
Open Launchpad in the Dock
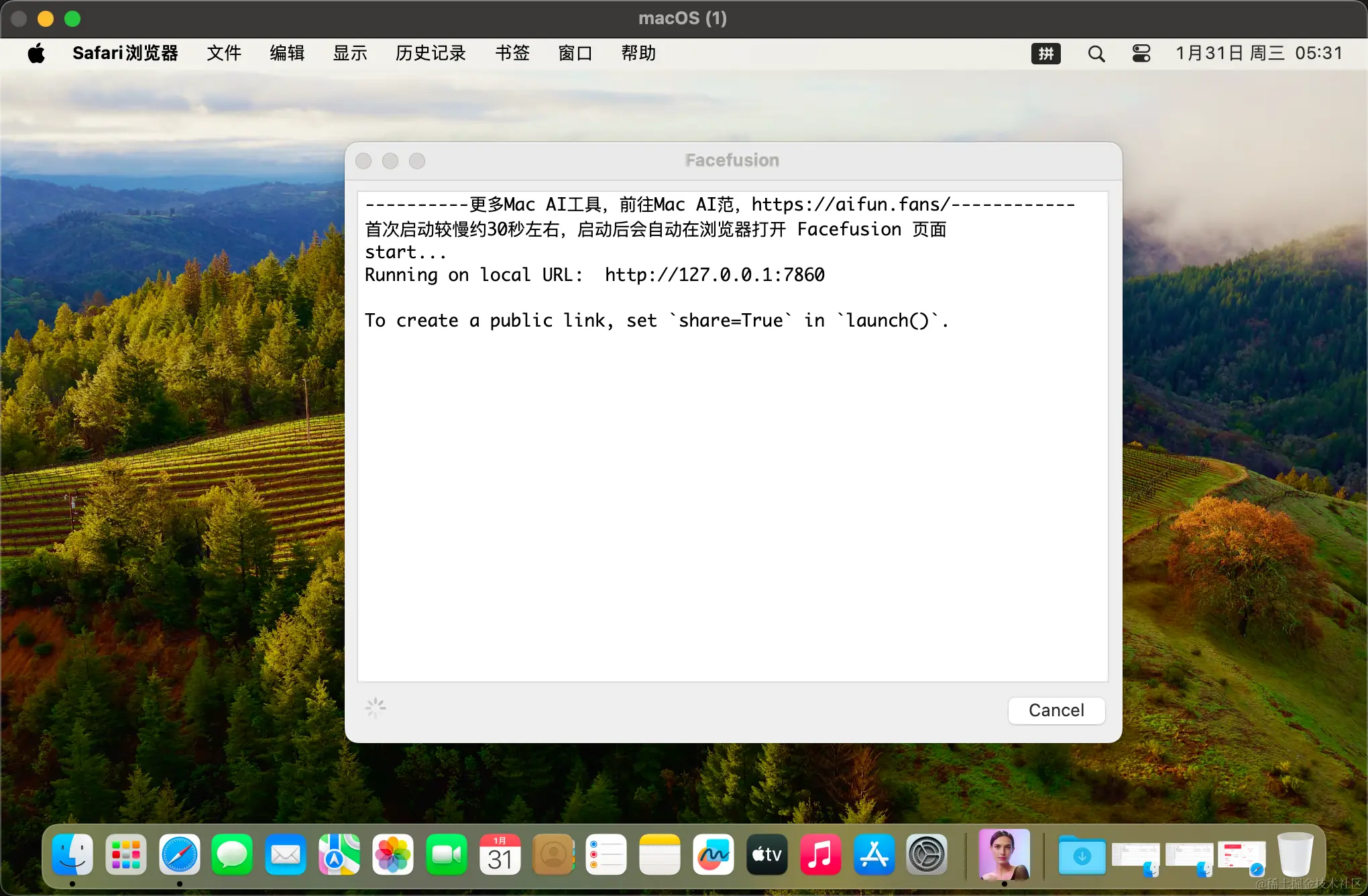pyautogui.click(x=125, y=855)
